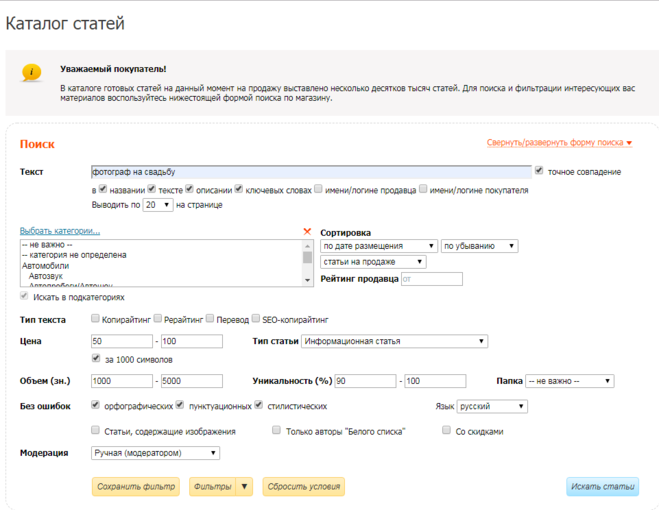Click the 'Сохранить фильтр' button

point(136,487)
